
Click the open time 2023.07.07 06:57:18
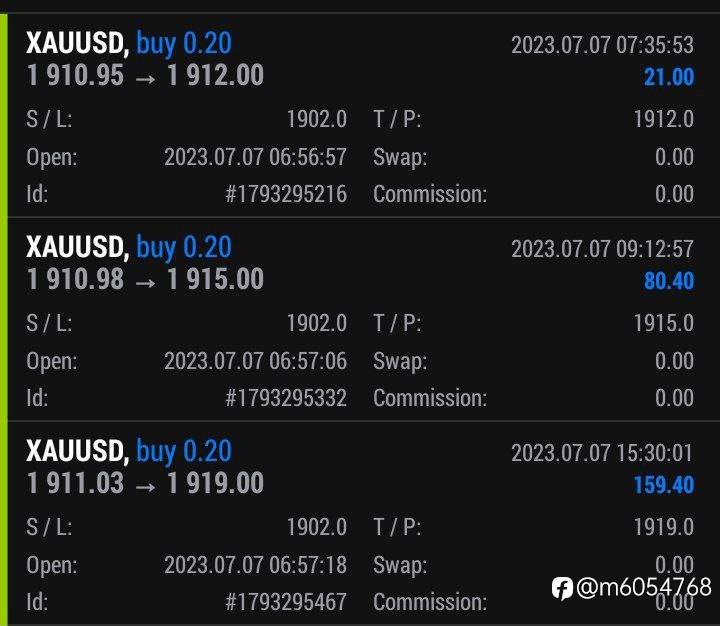point(255,565)
